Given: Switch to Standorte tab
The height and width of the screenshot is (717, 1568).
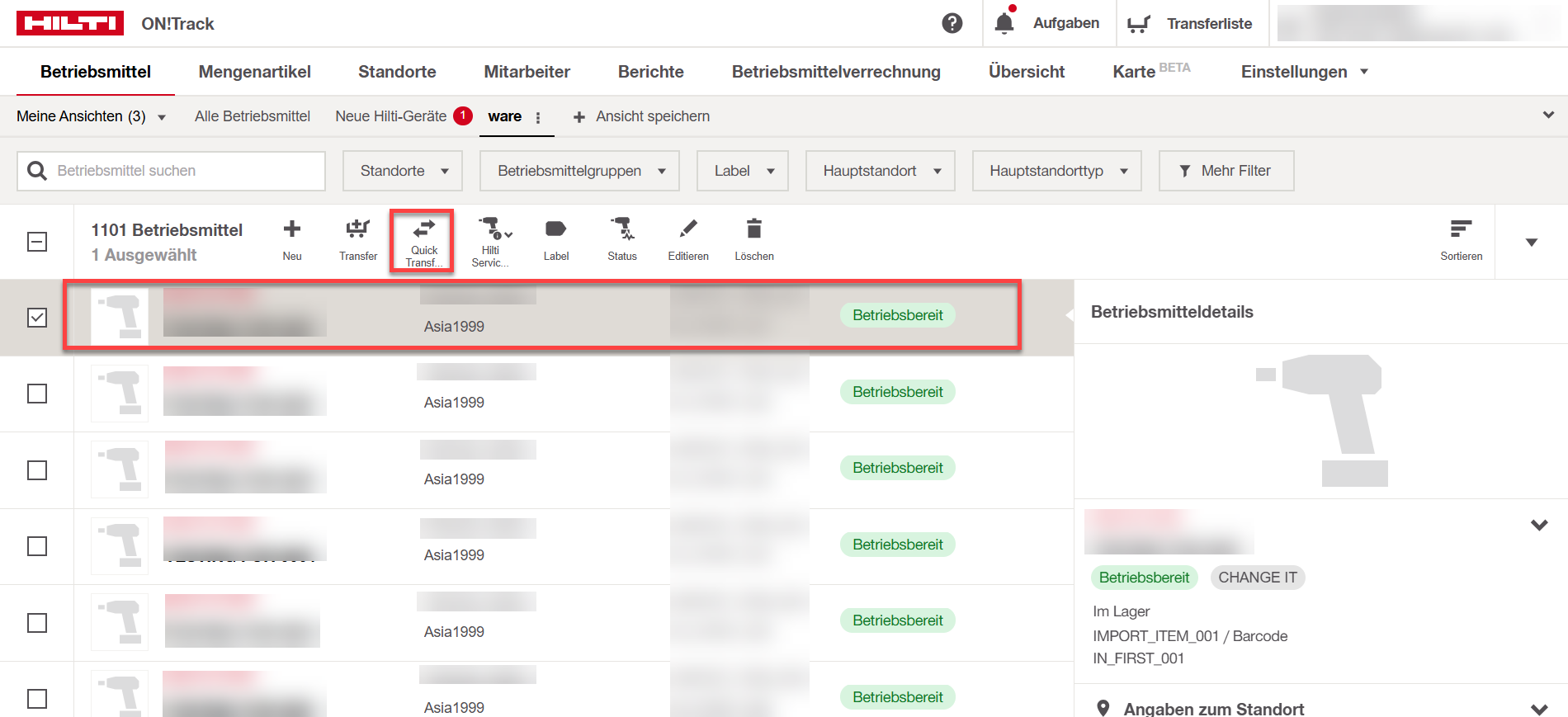Looking at the screenshot, I should tap(397, 72).
